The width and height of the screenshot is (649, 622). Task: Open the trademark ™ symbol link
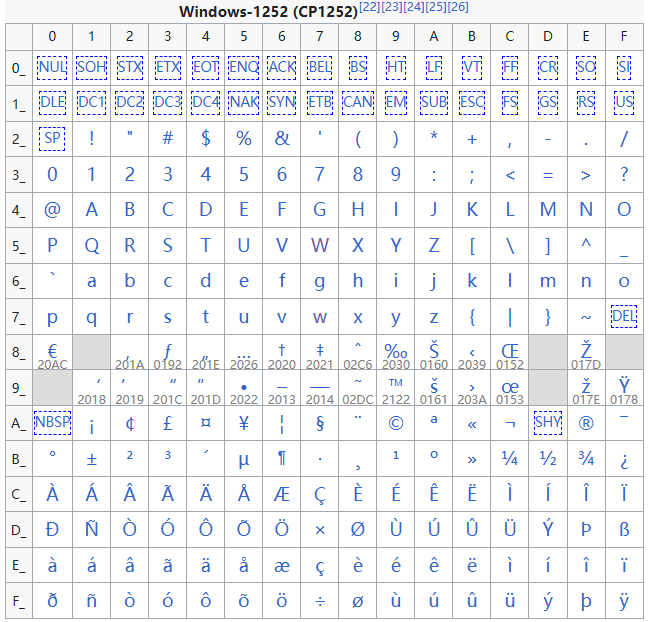(396, 383)
